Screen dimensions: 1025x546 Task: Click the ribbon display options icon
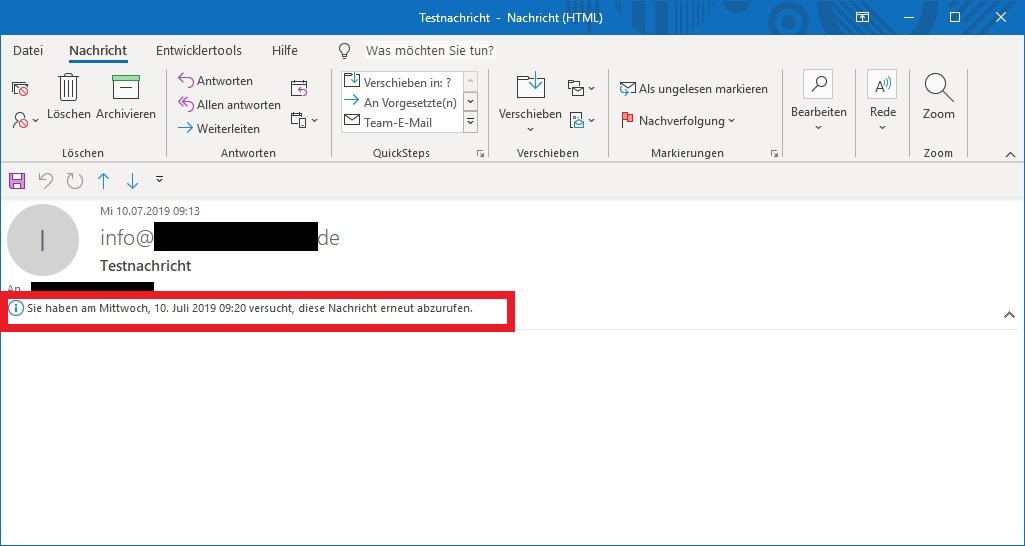point(863,18)
